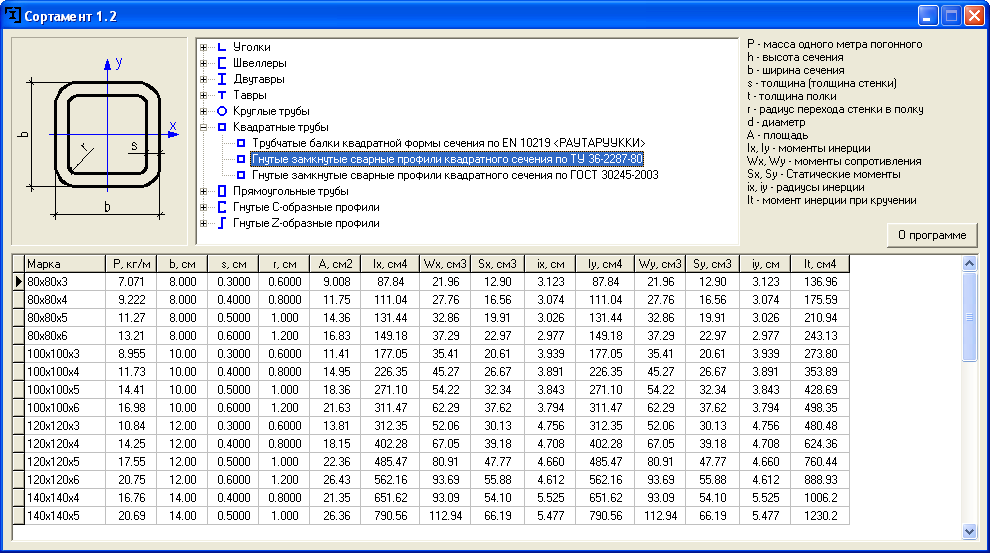The height and width of the screenshot is (553, 990).
Task: Click the square icon of ГОСТ 30245-2003 item
Action: click(x=241, y=175)
